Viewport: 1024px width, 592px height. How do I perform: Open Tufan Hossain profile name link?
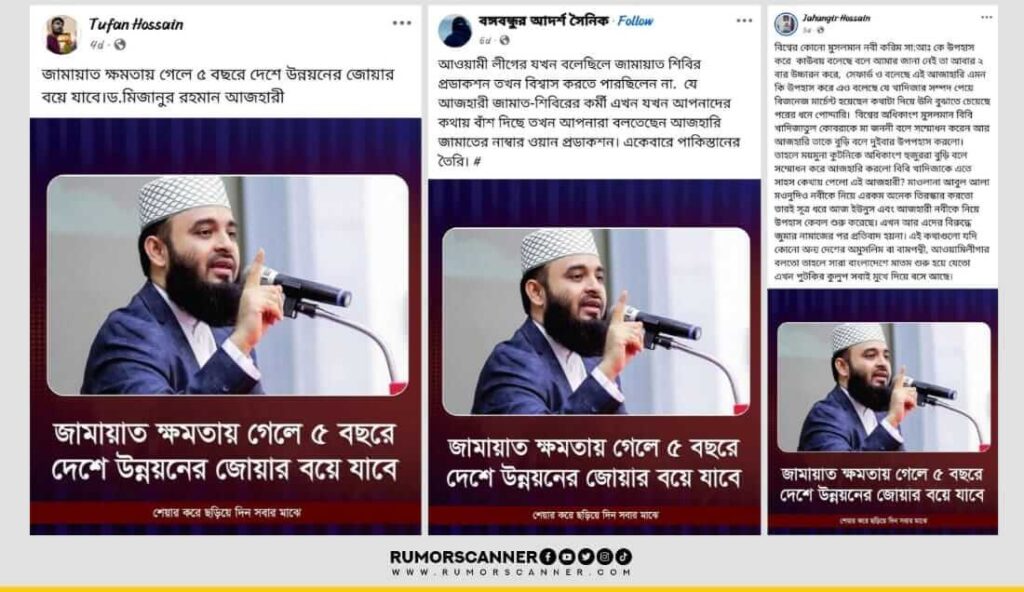[136, 25]
